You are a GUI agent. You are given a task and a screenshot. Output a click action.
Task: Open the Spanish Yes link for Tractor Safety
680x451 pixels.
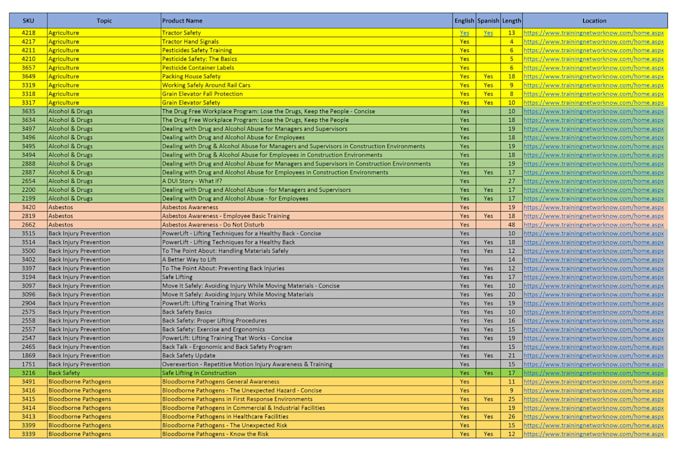(488, 33)
